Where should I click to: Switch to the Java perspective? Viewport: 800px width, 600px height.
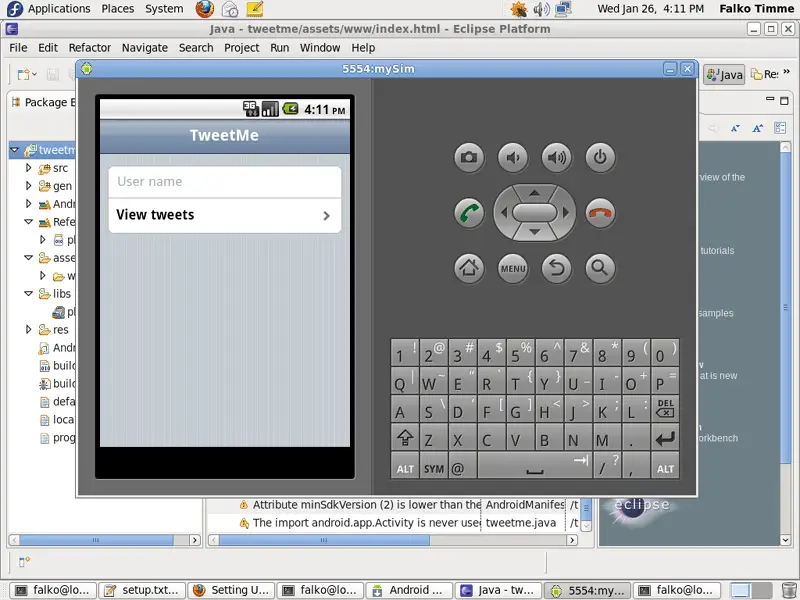point(724,74)
